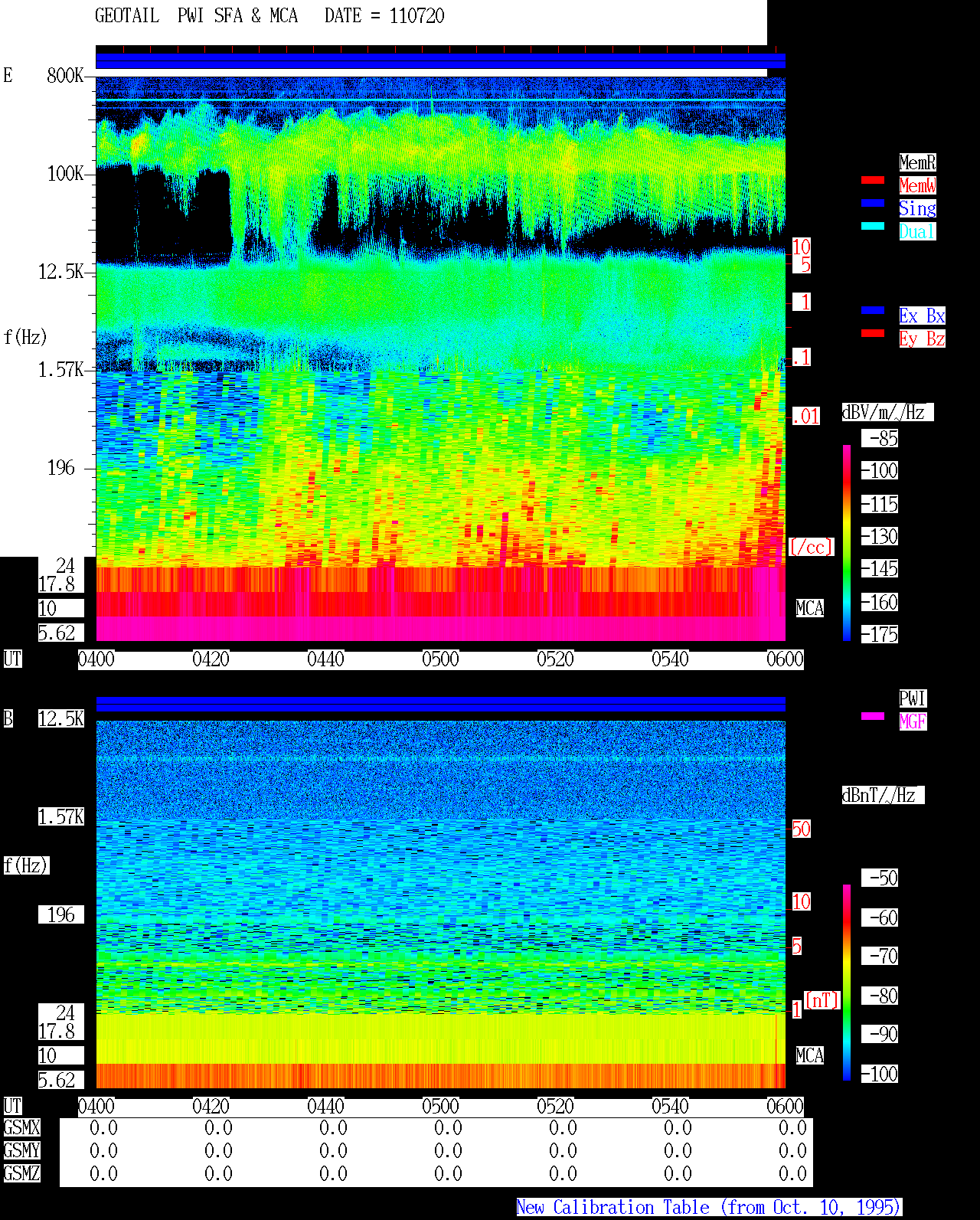Click the 100K frequency axis label
980x1220 pixels.
pos(65,173)
